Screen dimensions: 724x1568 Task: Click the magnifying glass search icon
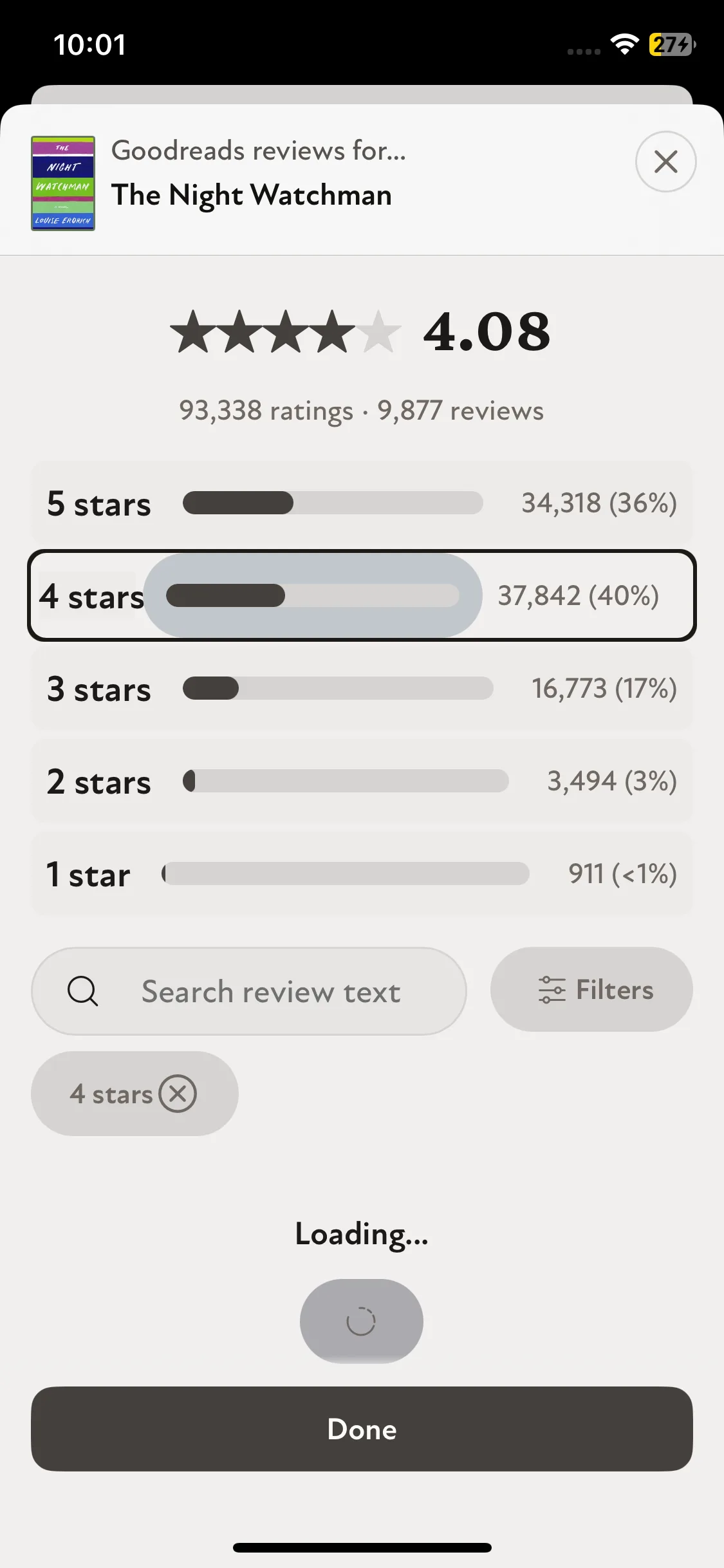pyautogui.click(x=82, y=991)
